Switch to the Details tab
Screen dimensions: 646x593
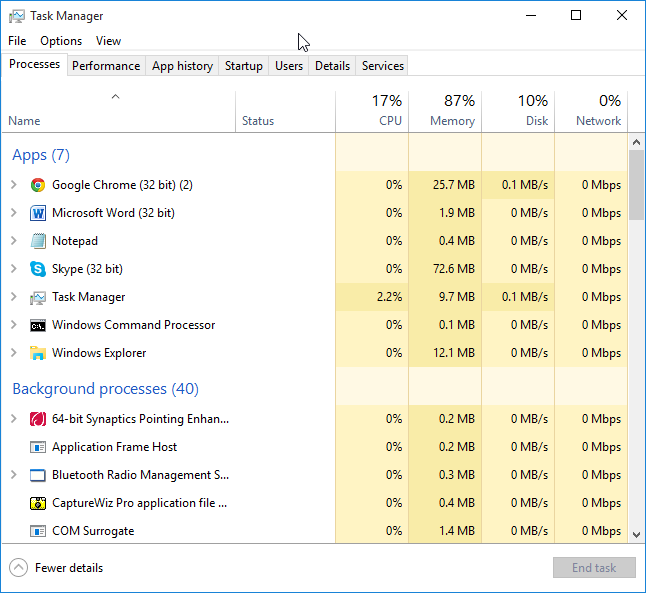pos(332,66)
